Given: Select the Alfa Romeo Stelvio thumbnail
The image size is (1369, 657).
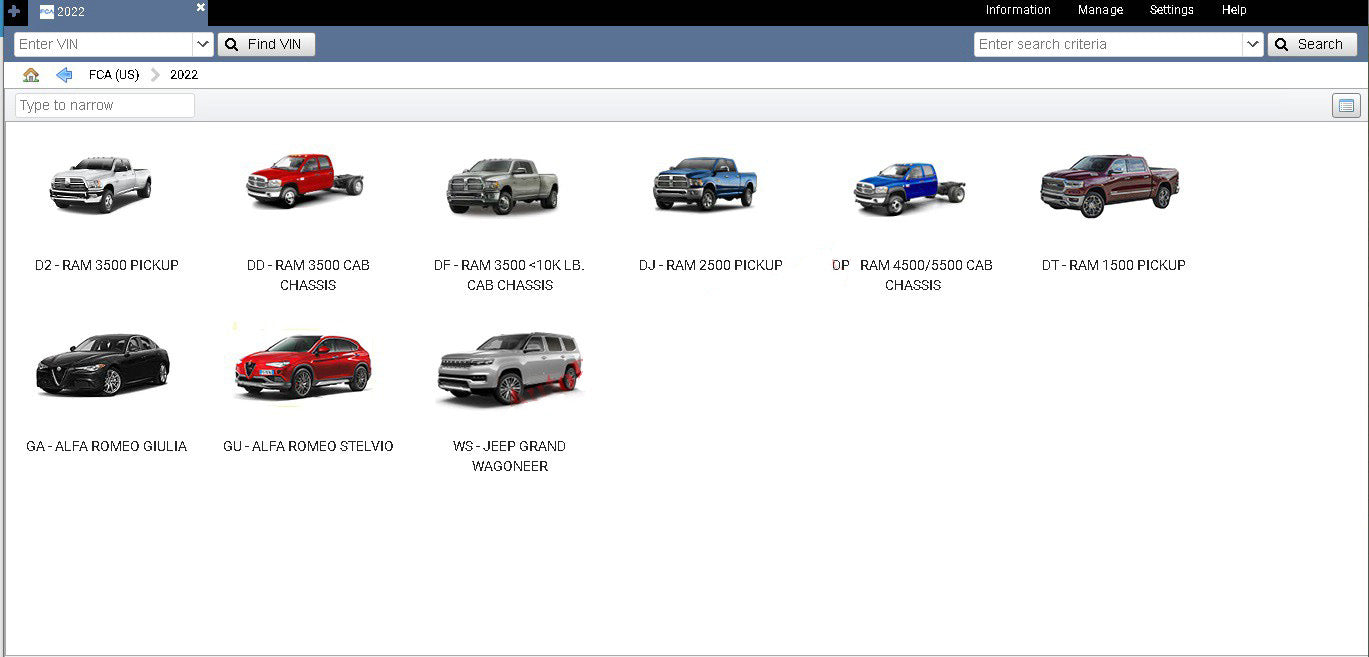Looking at the screenshot, I should pos(304,367).
